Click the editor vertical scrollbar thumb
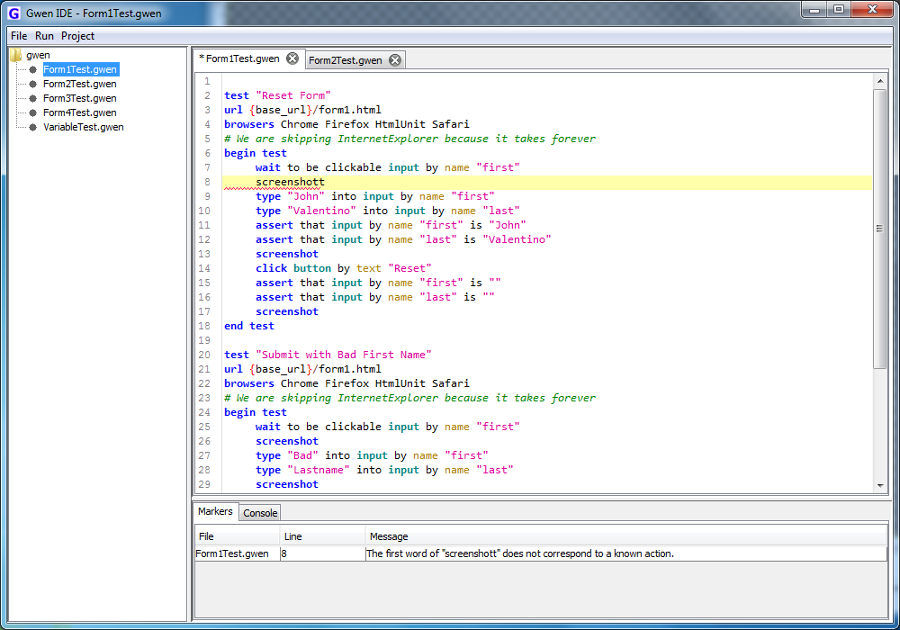Image resolution: width=900 pixels, height=630 pixels. (x=880, y=228)
